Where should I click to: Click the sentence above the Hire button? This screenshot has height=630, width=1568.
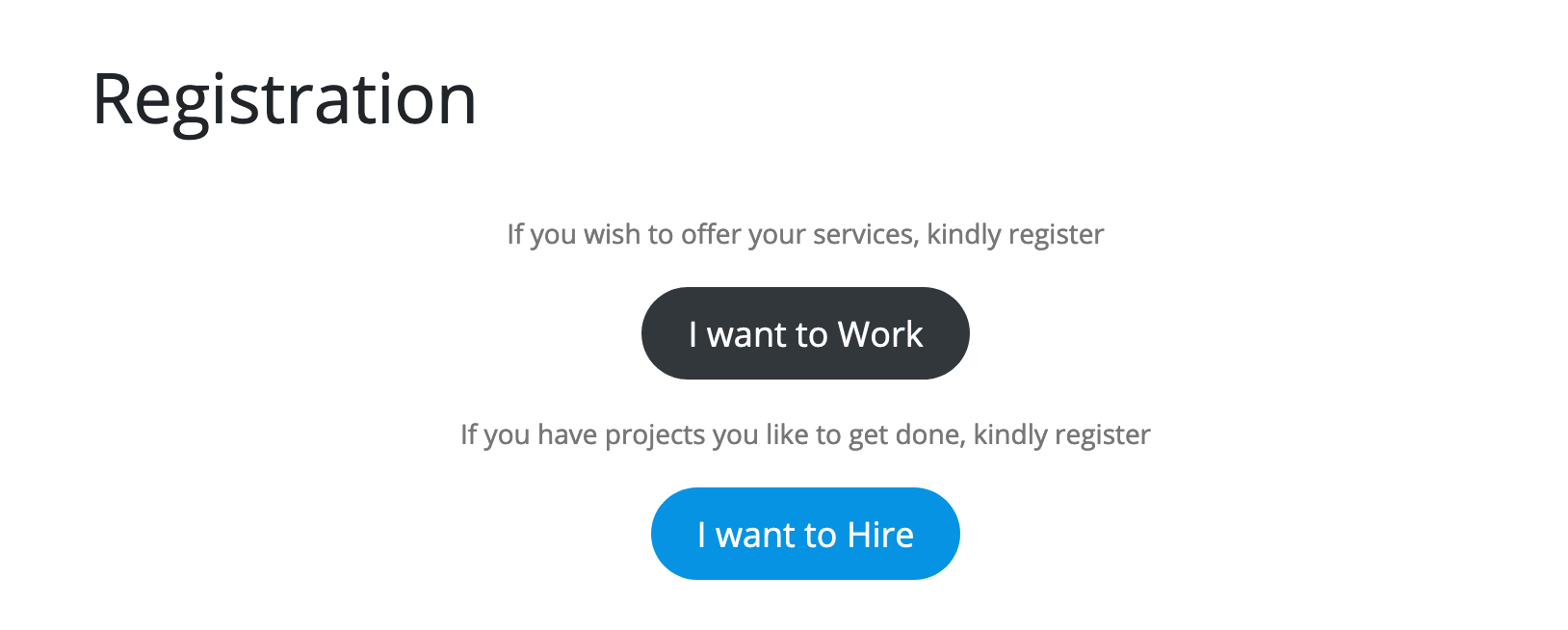(x=805, y=434)
